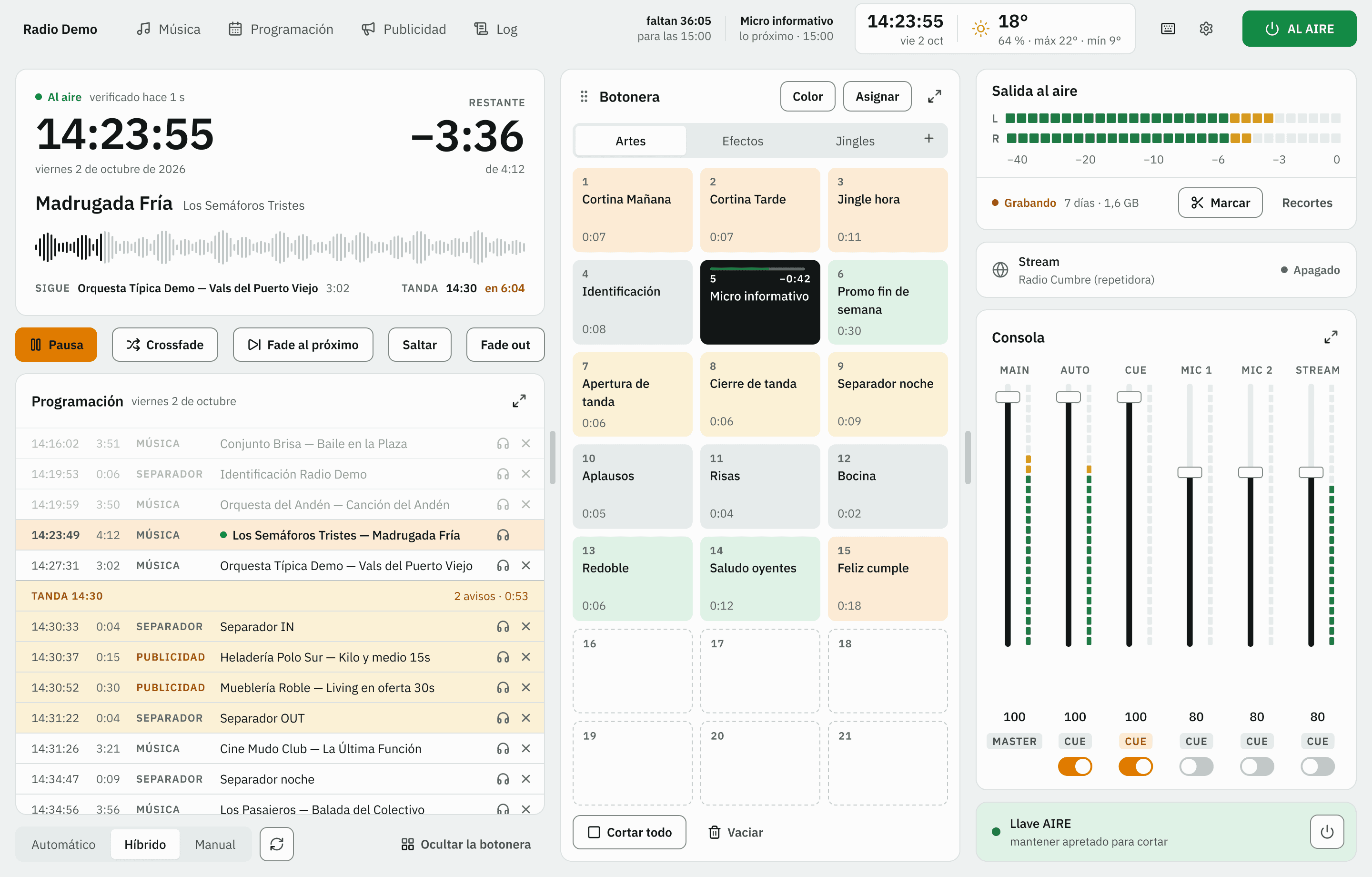Open the Música menu
Screen dimensions: 1372x877
[168, 29]
